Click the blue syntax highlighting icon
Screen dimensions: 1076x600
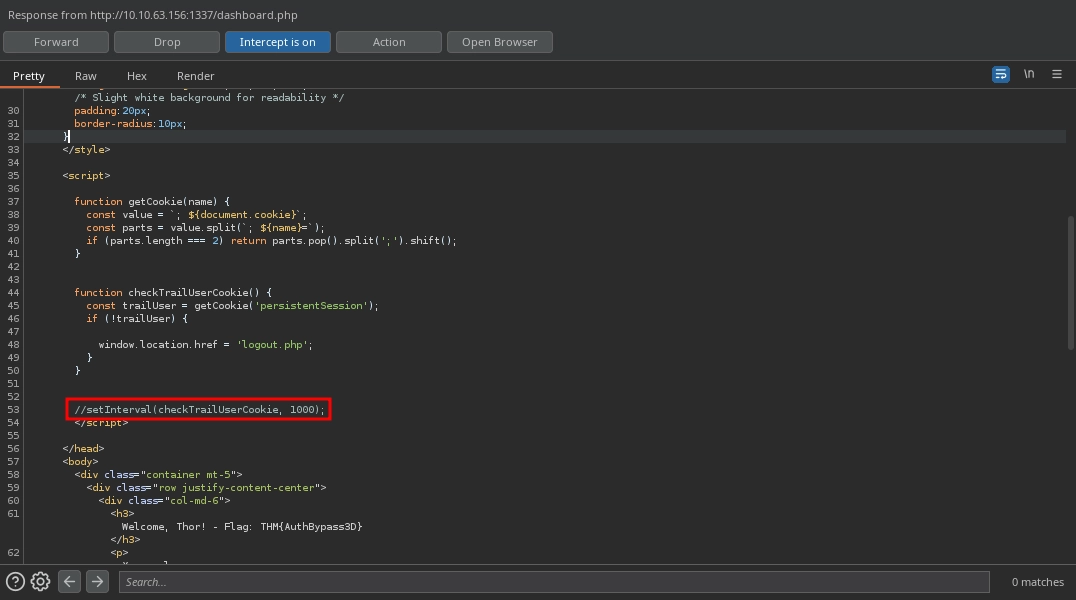[1000, 74]
